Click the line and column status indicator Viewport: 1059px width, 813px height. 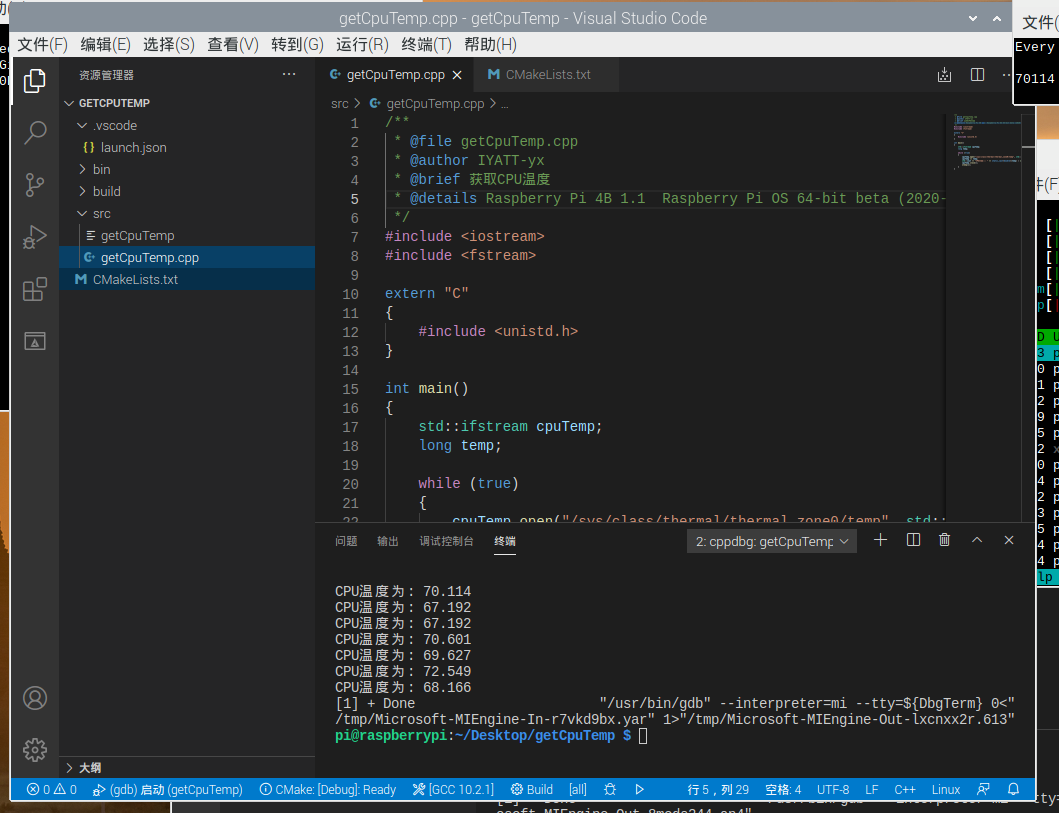pyautogui.click(x=718, y=789)
